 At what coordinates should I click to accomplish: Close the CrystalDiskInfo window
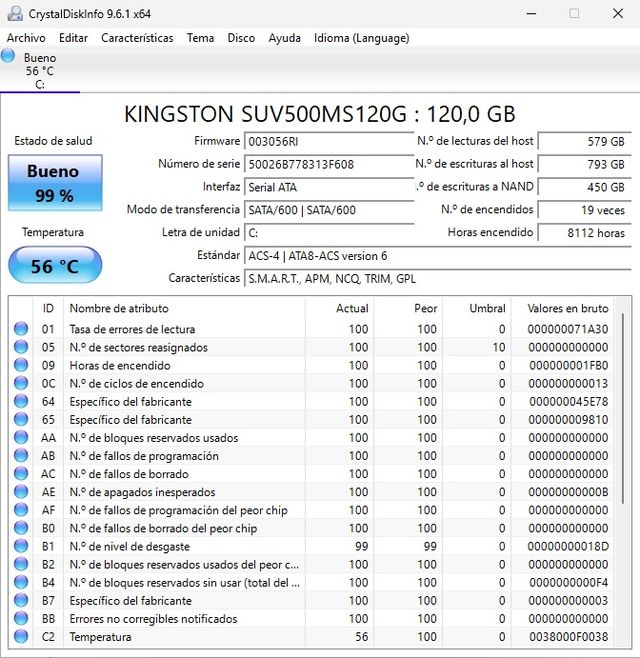pyautogui.click(x=618, y=13)
